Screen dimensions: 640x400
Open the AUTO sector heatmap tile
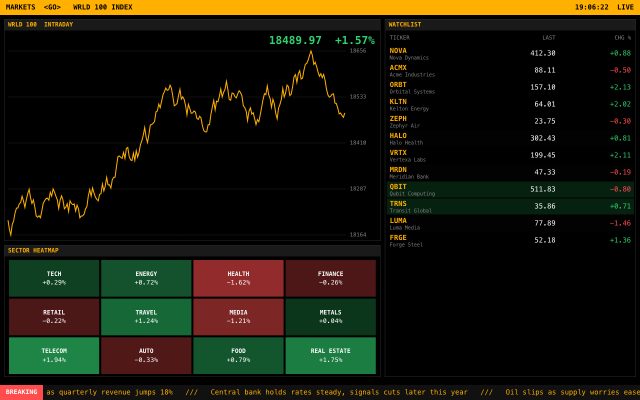[146, 356]
